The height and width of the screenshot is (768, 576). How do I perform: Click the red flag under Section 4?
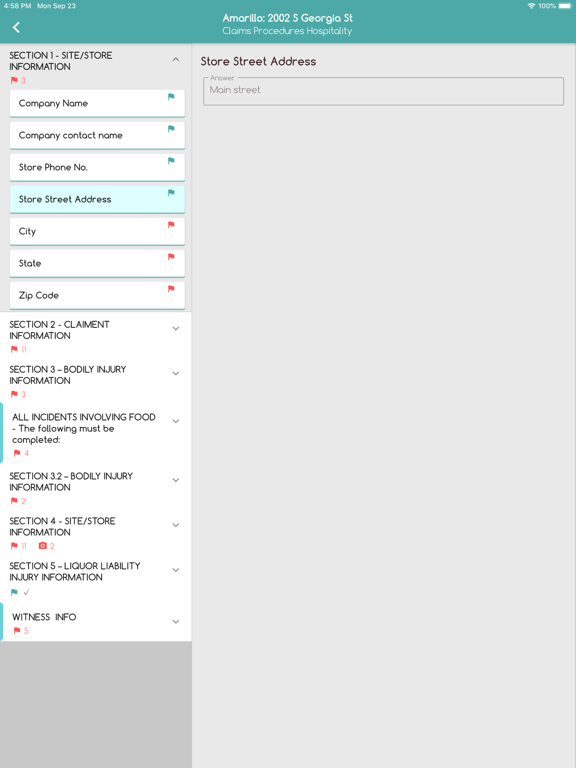tap(14, 546)
